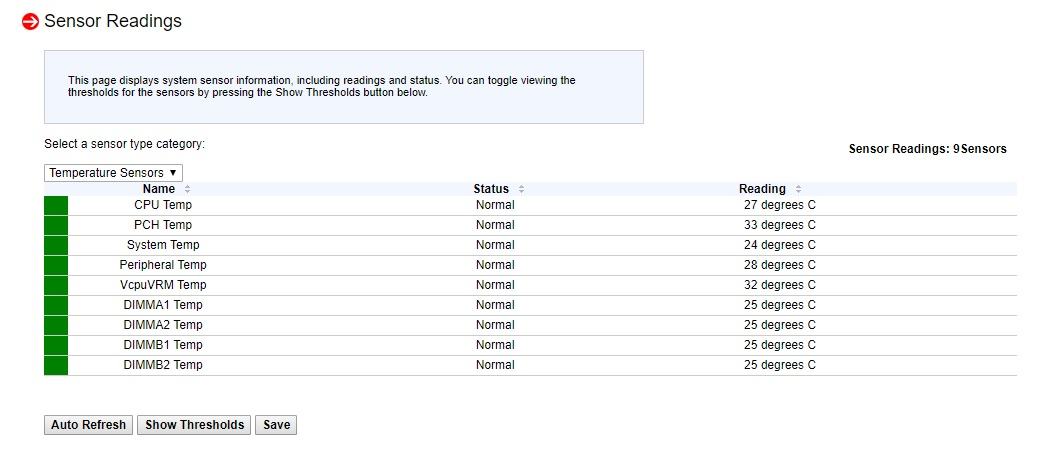The height and width of the screenshot is (472, 1044).
Task: Sort table by the Status column header
Action: [x=491, y=189]
